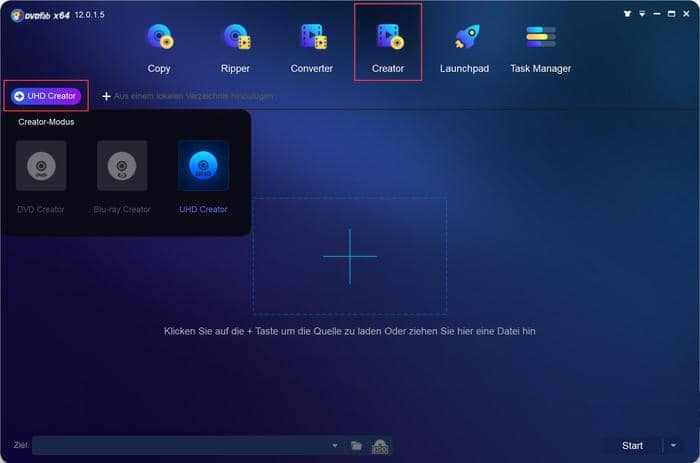Click the DVDFab logo icon

[x=17, y=16]
